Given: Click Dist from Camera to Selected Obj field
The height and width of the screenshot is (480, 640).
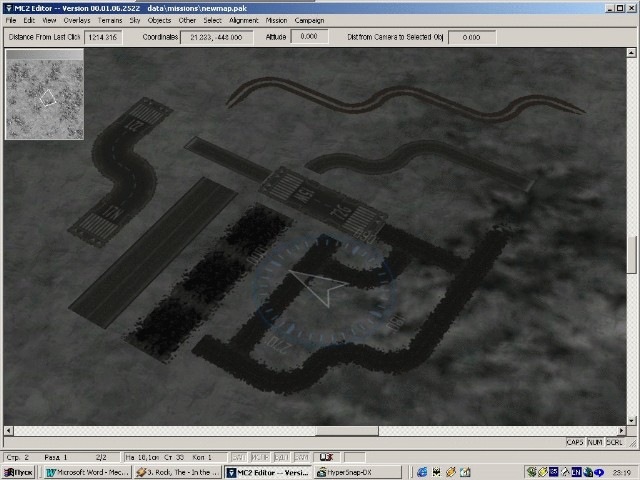Looking at the screenshot, I should [x=472, y=37].
